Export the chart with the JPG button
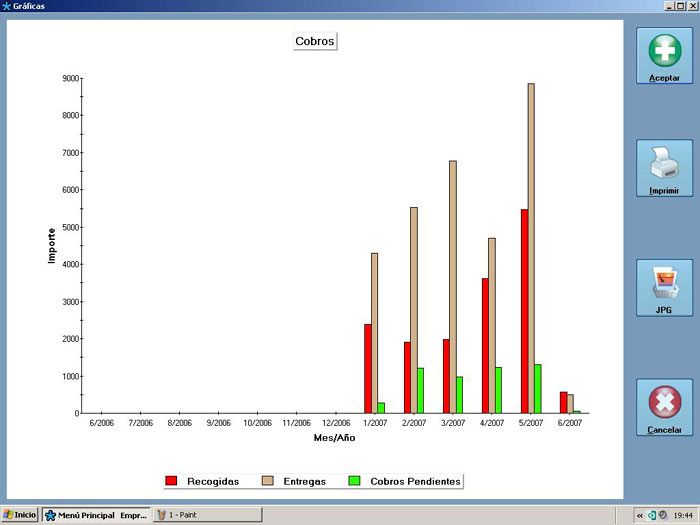This screenshot has width=700, height=525. [664, 288]
